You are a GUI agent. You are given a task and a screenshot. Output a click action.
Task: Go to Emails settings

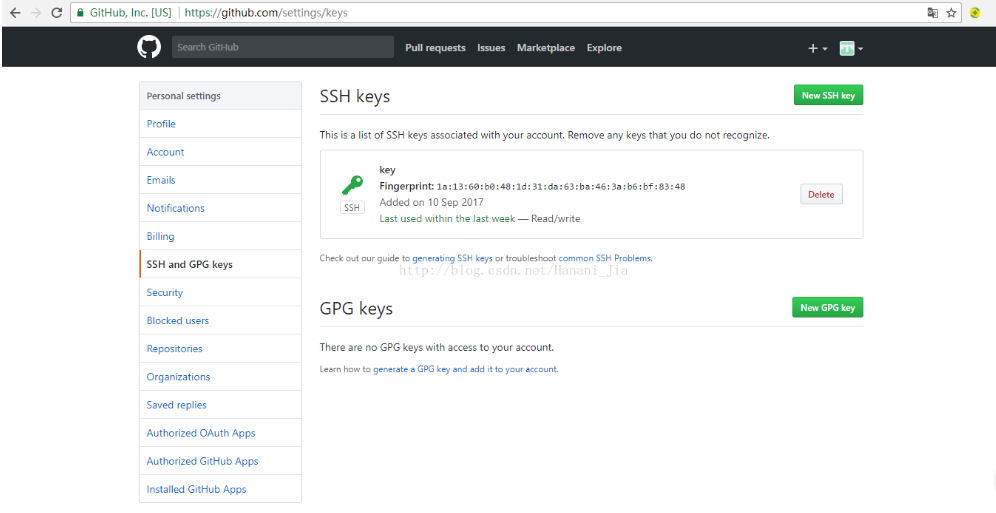tap(220, 180)
